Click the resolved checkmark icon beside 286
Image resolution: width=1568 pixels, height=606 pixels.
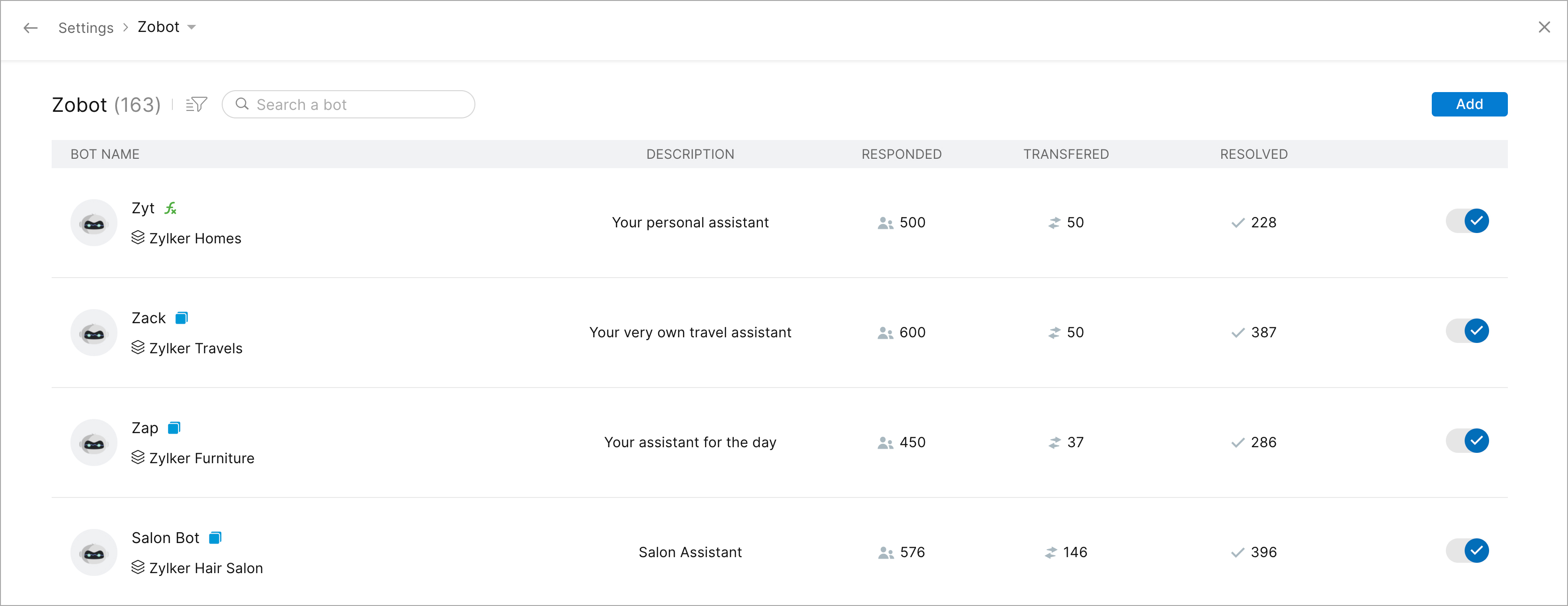[x=1237, y=443]
